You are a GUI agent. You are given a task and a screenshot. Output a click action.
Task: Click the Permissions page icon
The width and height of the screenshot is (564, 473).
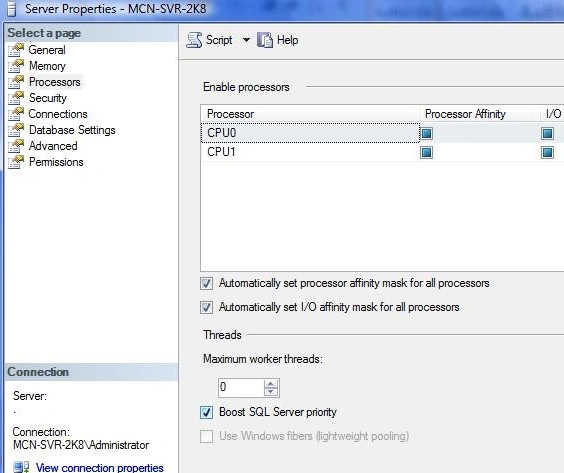coord(16,162)
